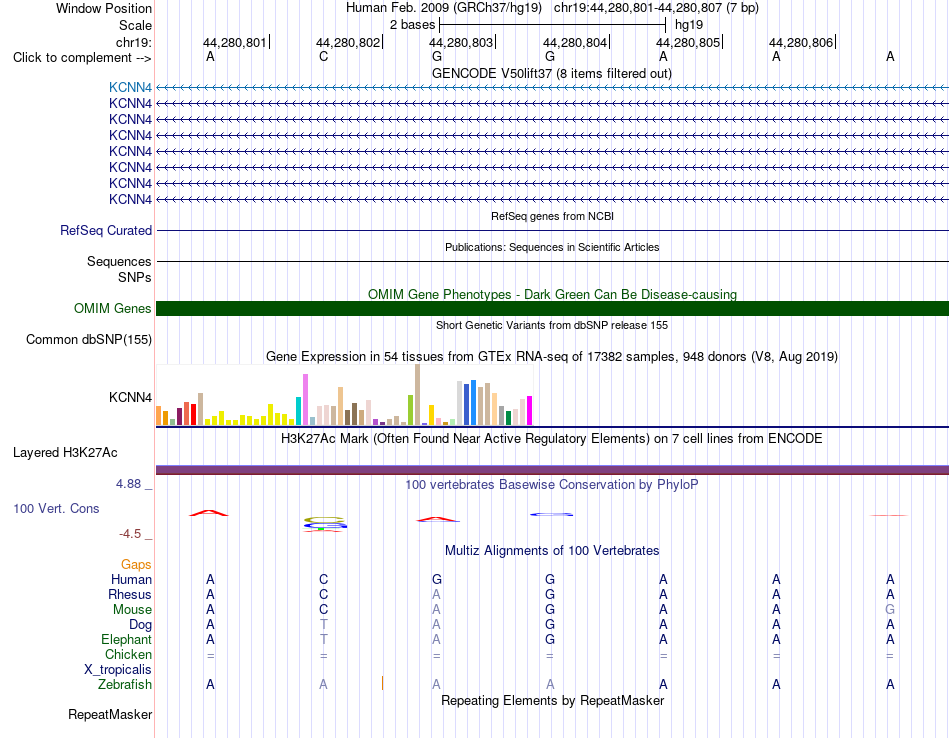Click the hg19 label next to scale bar
The width and height of the screenshot is (950, 738).
click(x=689, y=25)
